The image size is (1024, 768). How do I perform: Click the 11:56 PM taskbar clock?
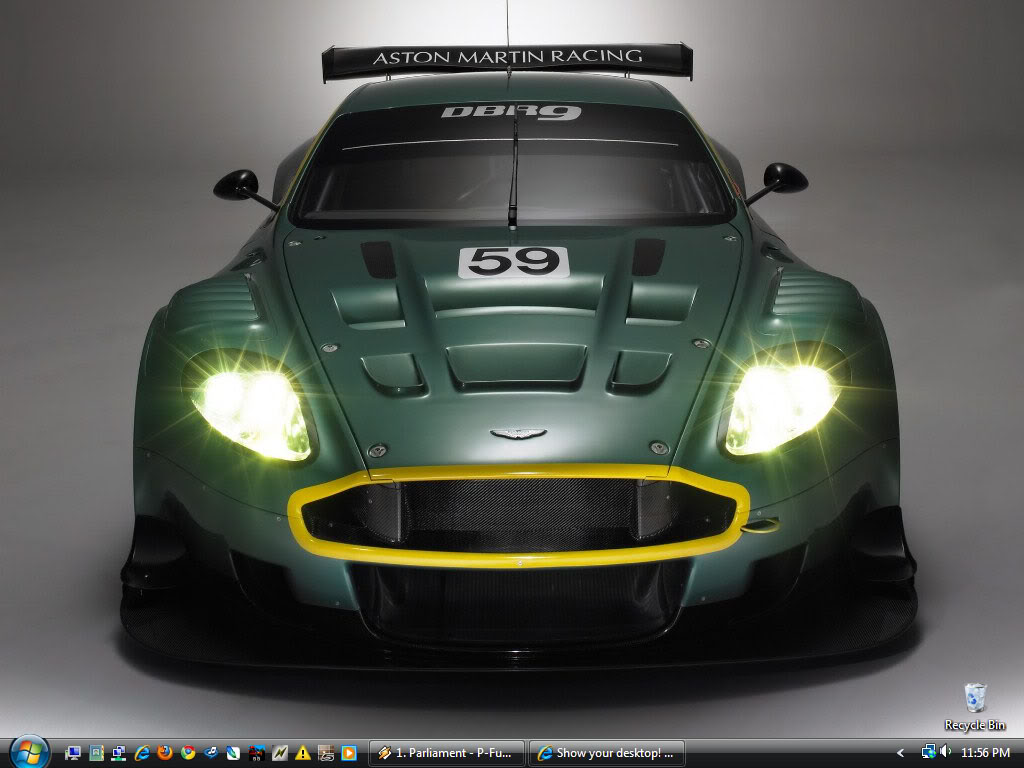(985, 753)
